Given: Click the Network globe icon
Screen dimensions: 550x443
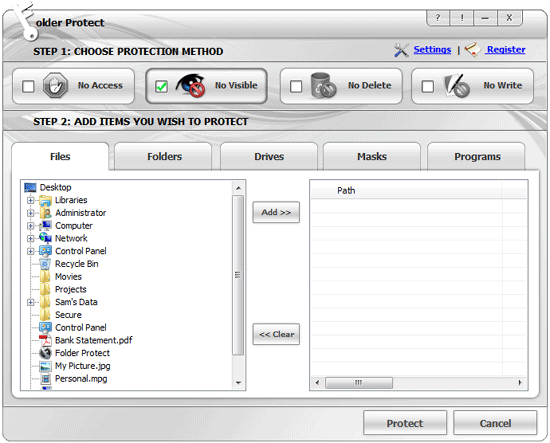Looking at the screenshot, I should (45, 238).
